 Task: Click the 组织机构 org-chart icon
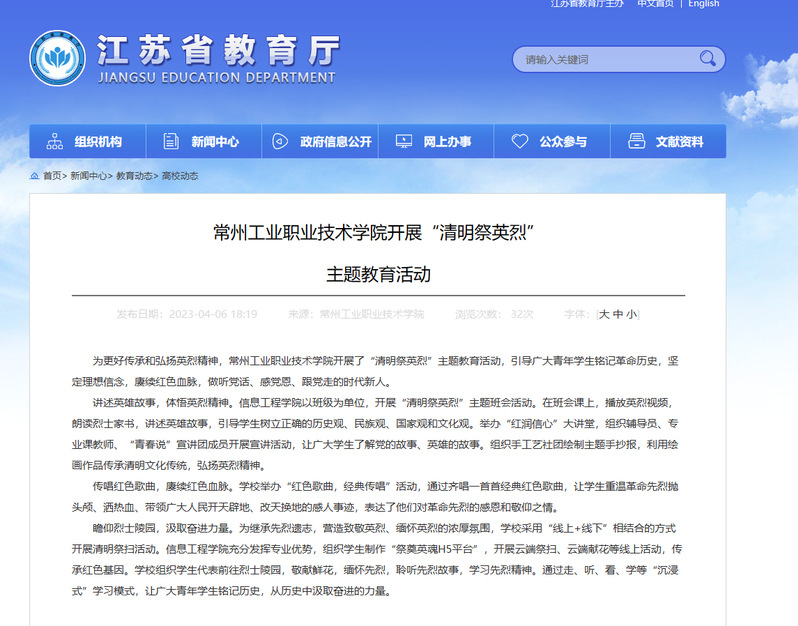54,142
